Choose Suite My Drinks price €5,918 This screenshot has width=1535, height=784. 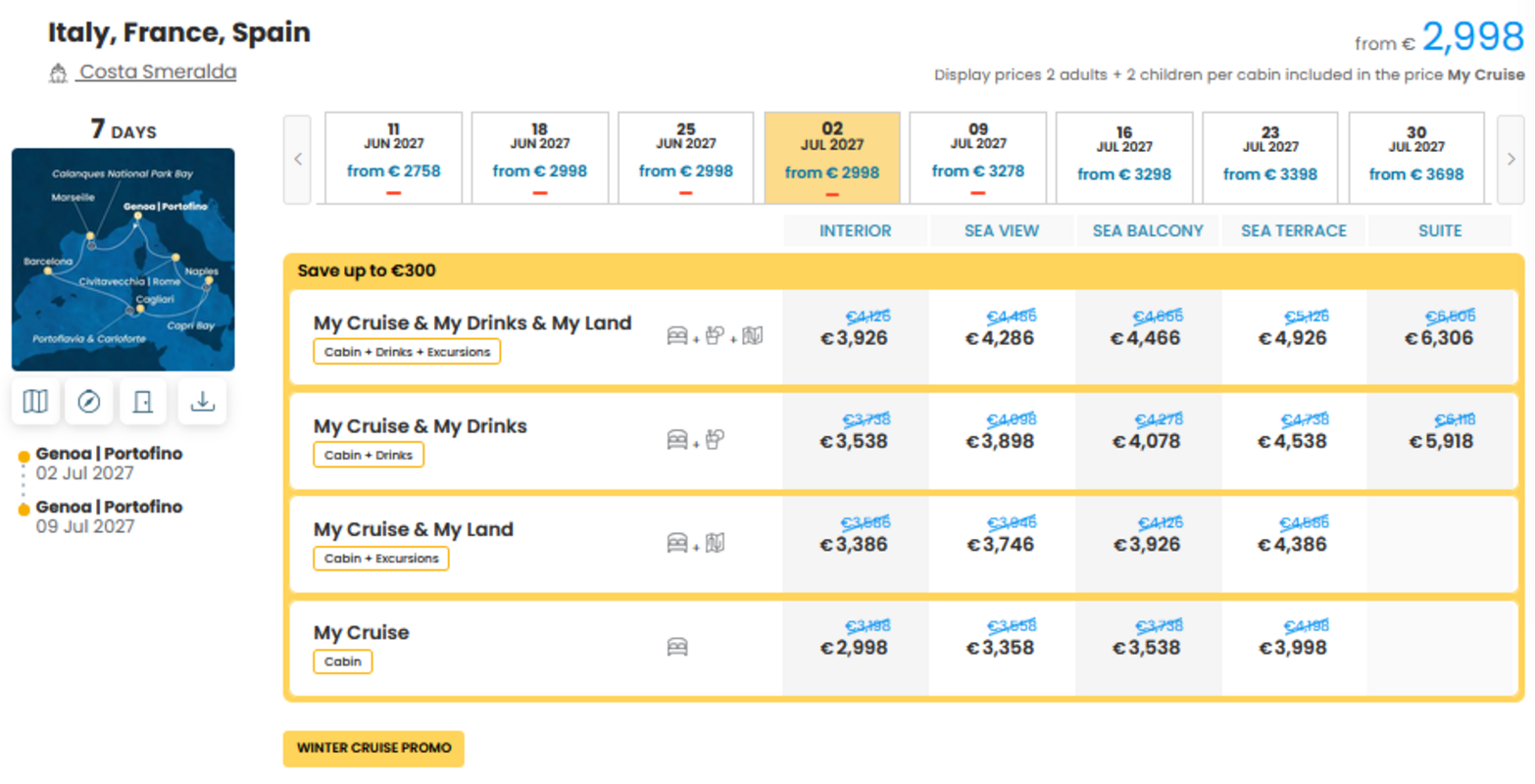(x=1440, y=441)
